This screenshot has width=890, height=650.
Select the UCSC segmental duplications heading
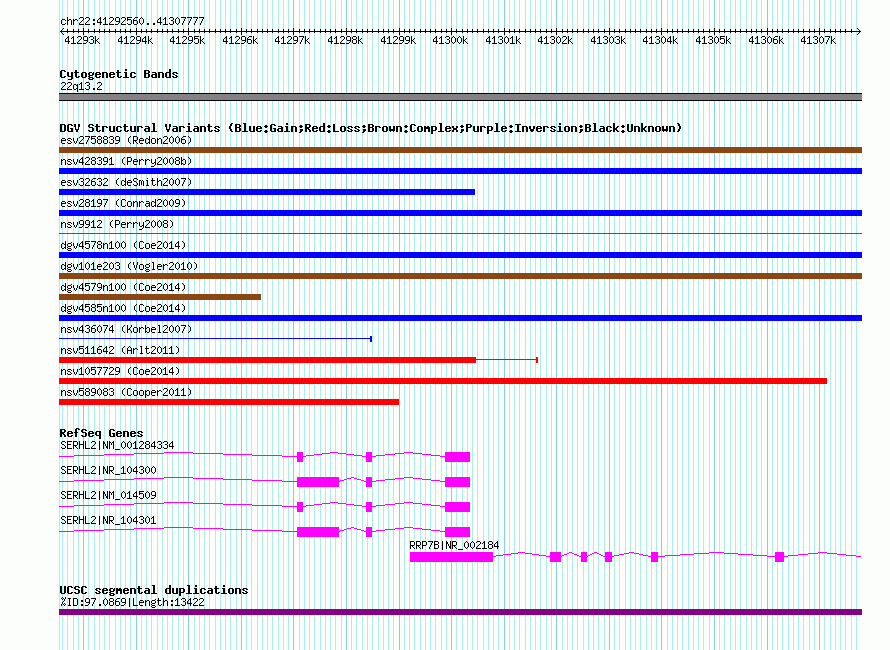coord(154,590)
